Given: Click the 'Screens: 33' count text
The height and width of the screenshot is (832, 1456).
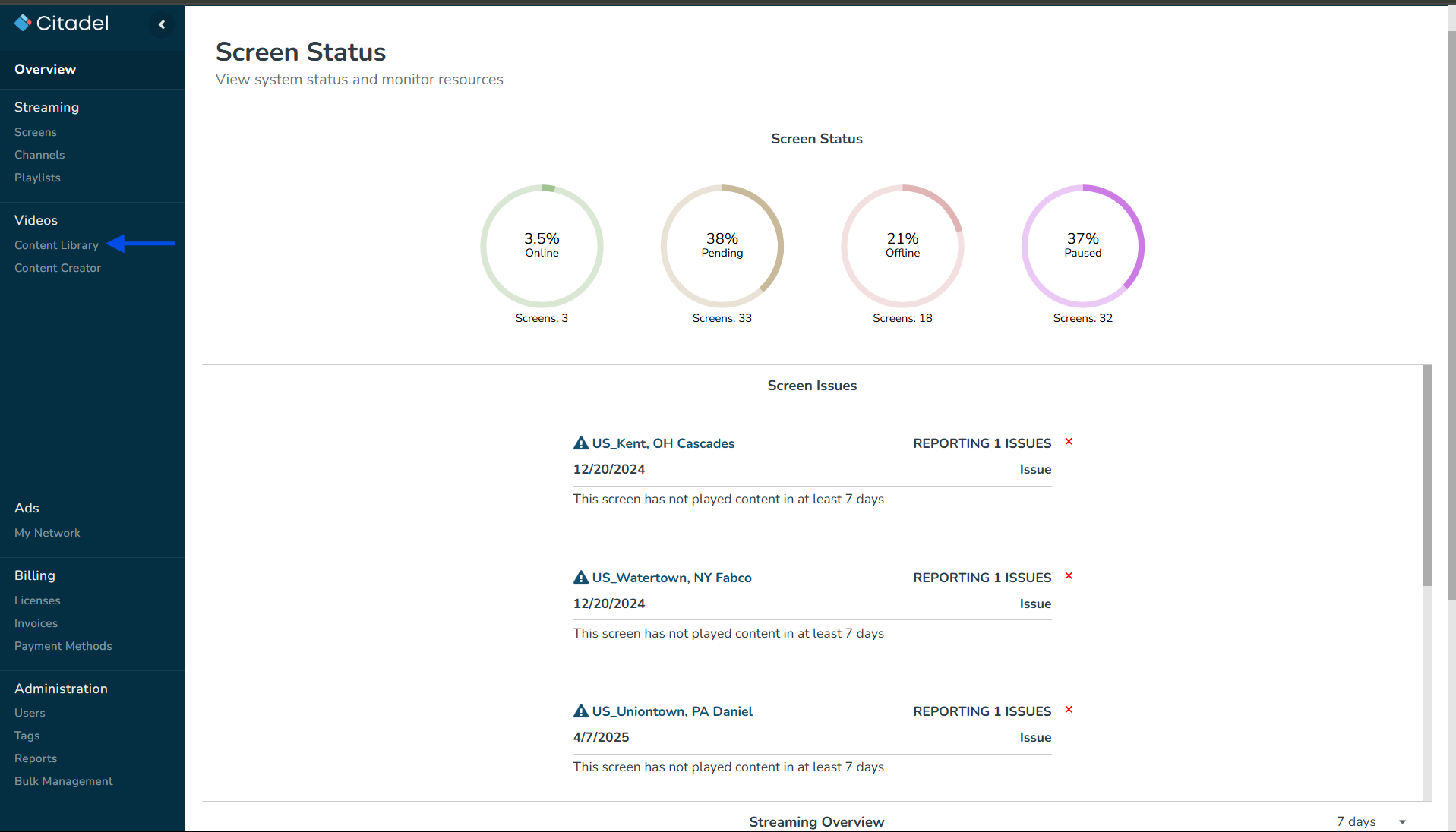Looking at the screenshot, I should [722, 318].
